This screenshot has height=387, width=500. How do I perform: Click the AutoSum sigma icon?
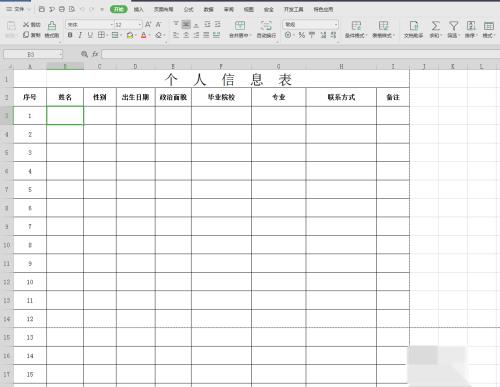pyautogui.click(x=435, y=26)
